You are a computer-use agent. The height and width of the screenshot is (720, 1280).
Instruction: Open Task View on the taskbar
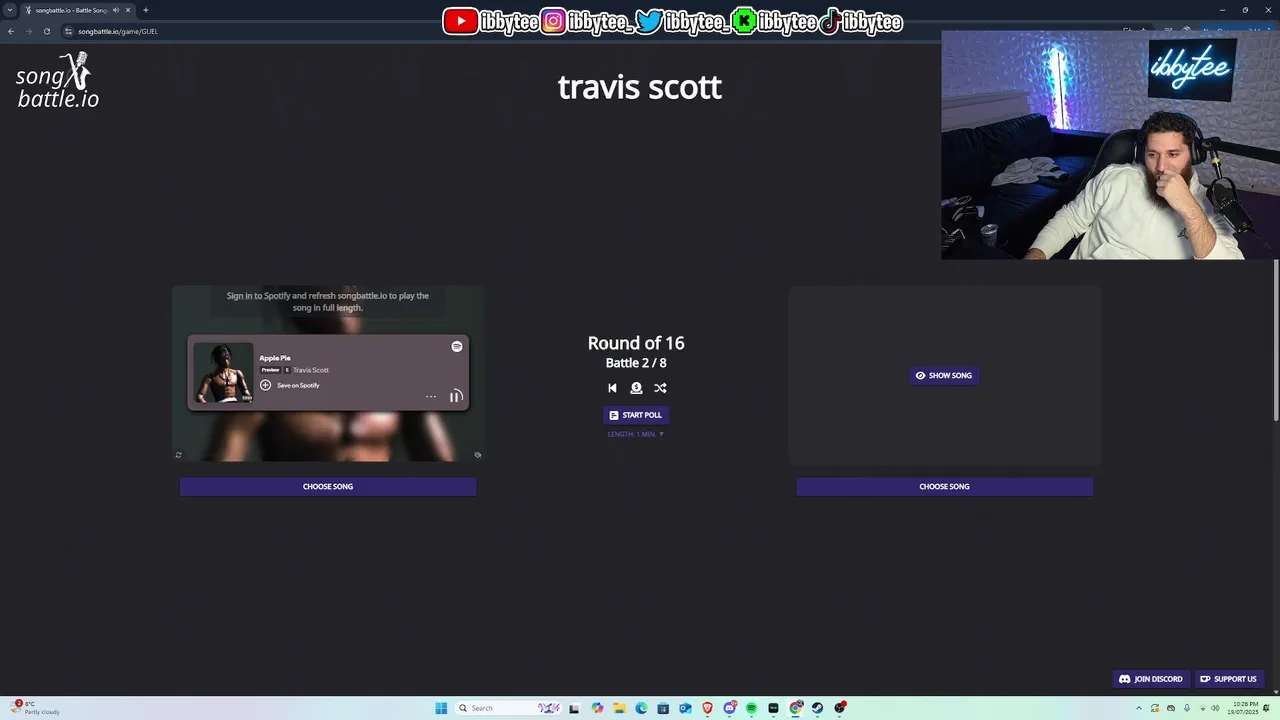(574, 708)
